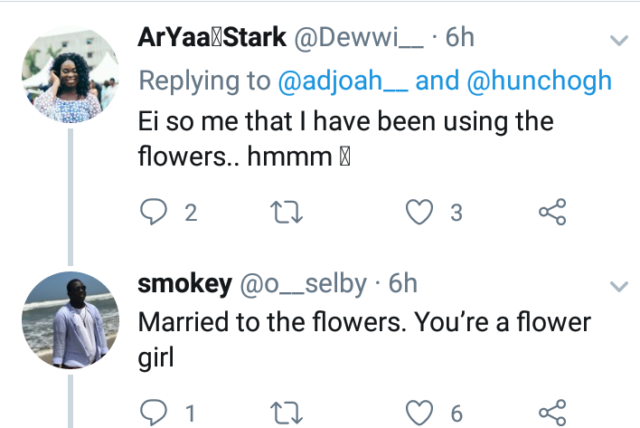Like smokey's tweet with 6 likes

point(421,411)
